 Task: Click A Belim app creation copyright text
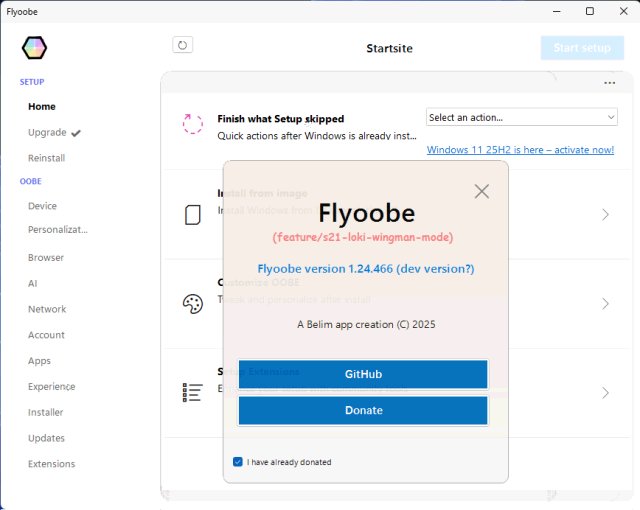click(366, 324)
